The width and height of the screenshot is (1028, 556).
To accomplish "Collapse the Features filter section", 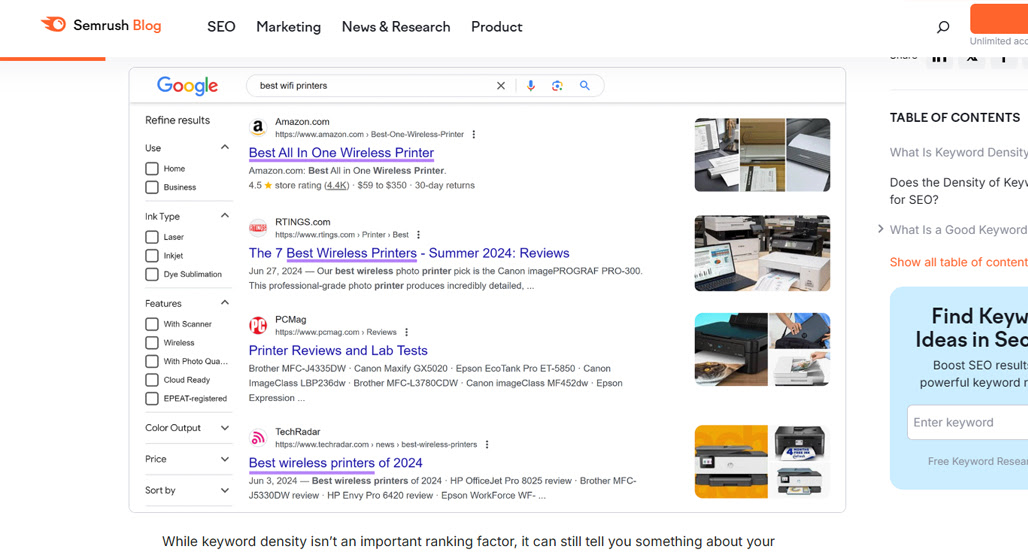I will [x=225, y=303].
